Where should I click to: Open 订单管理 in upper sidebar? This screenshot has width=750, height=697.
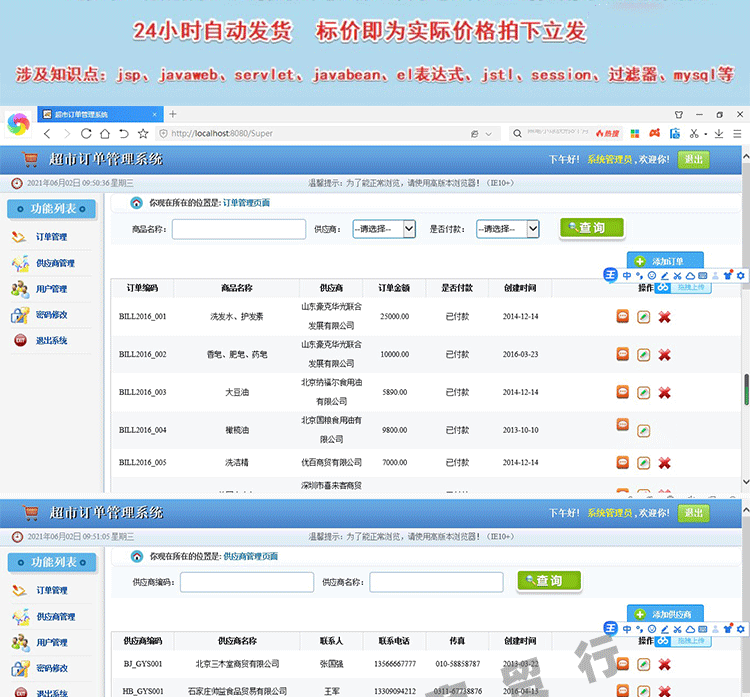click(51, 237)
